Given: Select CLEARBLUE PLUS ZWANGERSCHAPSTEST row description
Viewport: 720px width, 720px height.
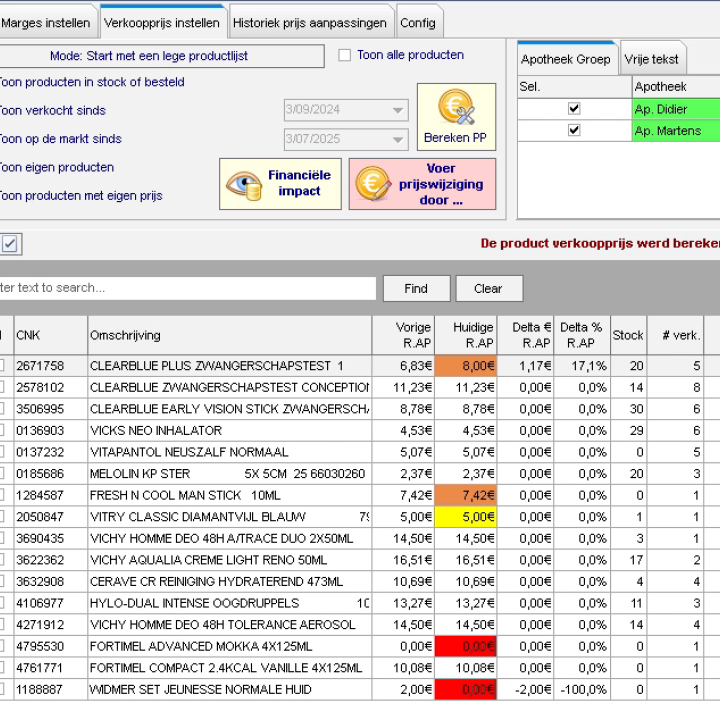Looking at the screenshot, I should (230, 366).
